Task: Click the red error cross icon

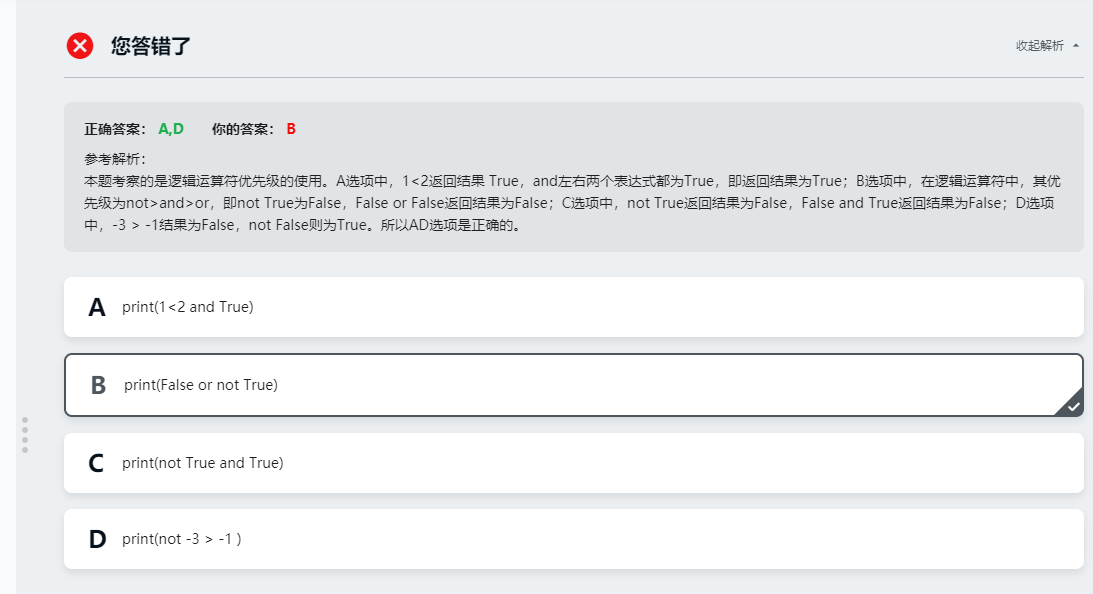Action: tap(80, 45)
